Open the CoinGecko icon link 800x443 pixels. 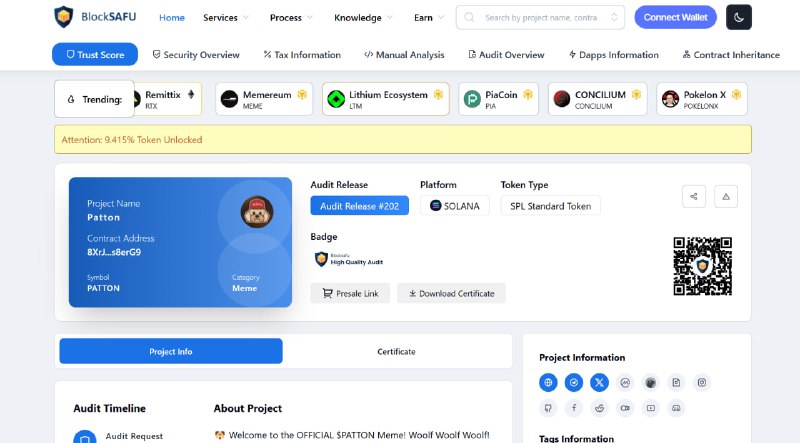click(x=651, y=382)
